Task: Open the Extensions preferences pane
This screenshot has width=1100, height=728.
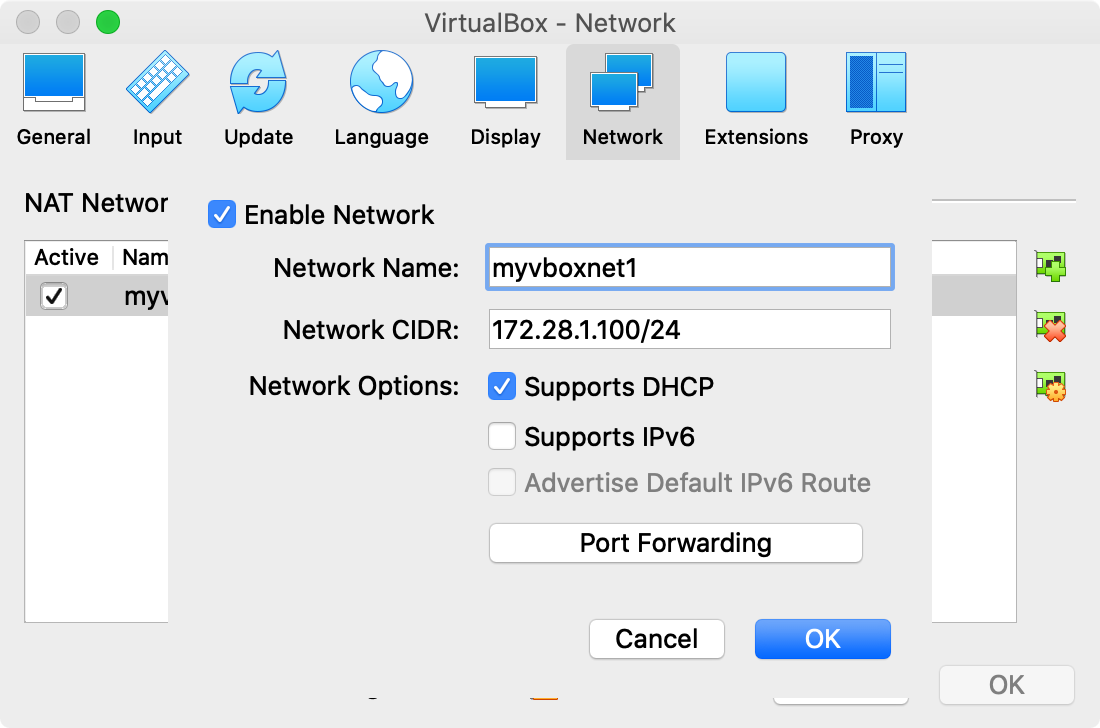Action: (x=756, y=100)
